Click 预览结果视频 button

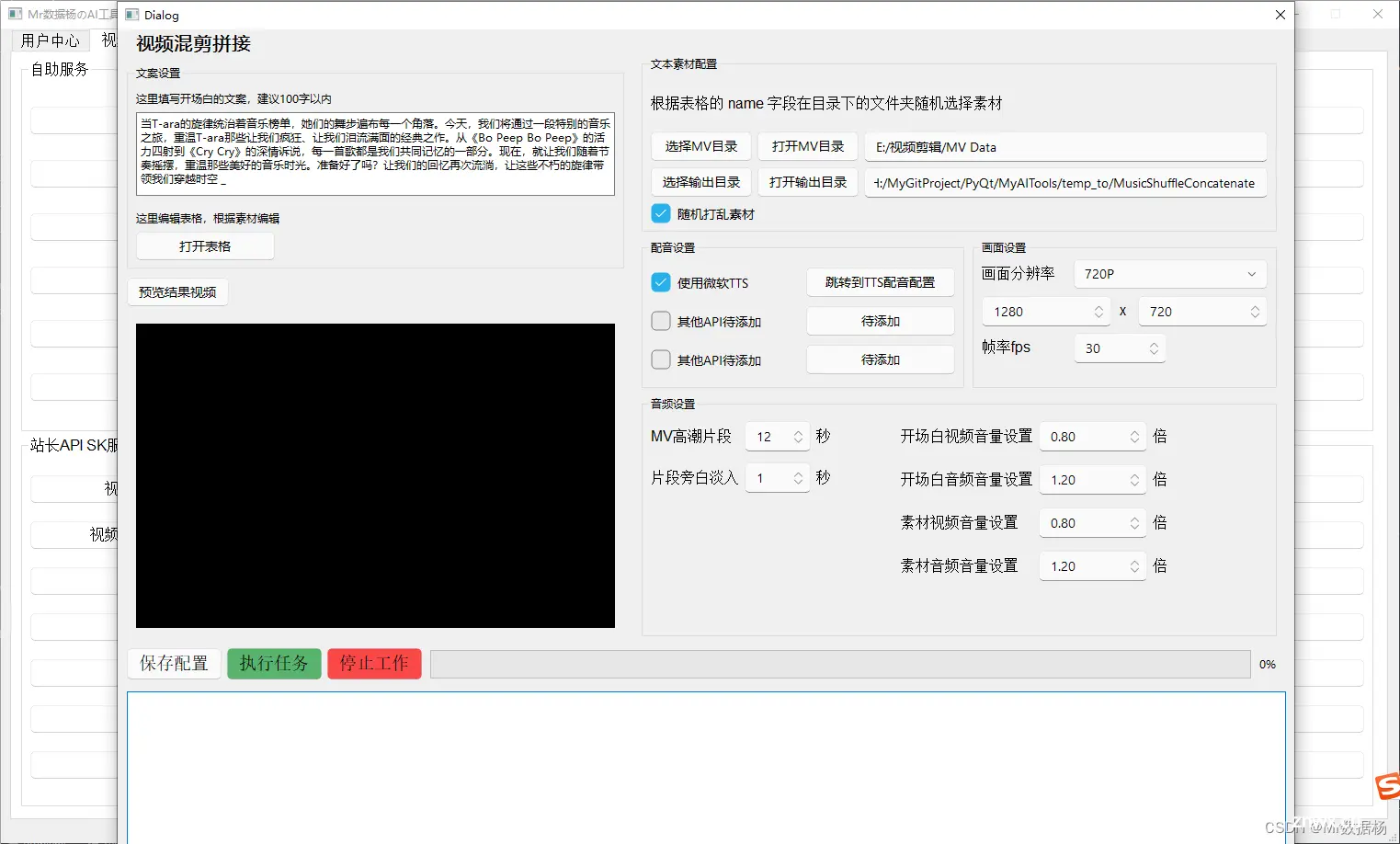click(177, 292)
